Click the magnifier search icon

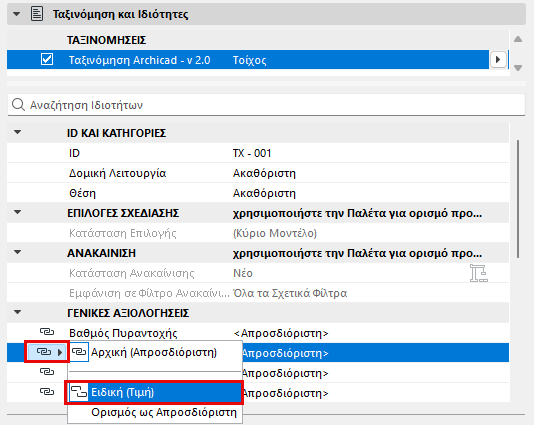[18, 105]
